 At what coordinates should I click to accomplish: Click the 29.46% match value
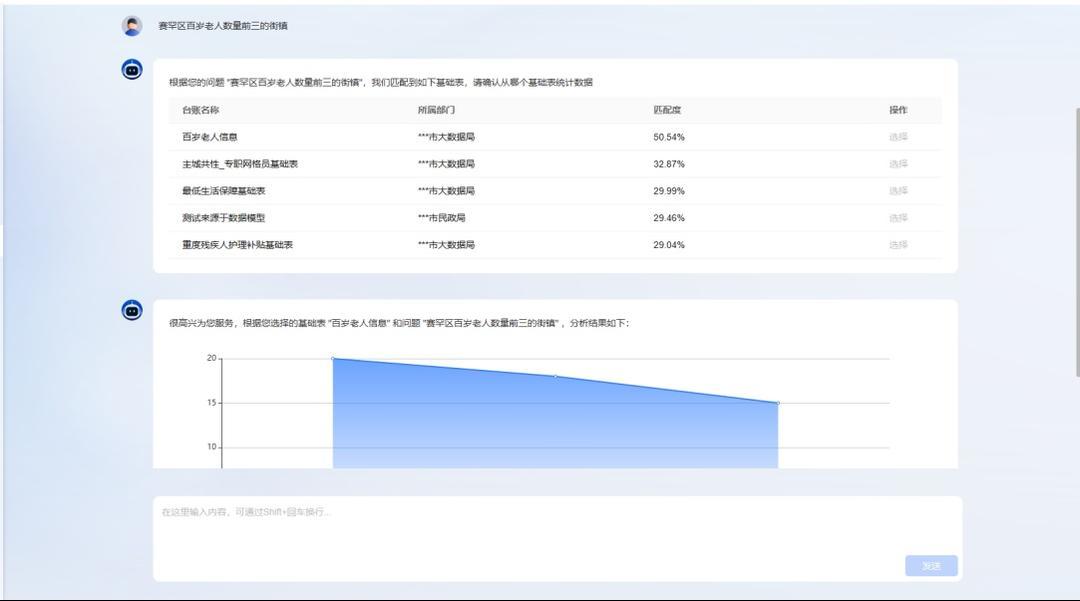click(669, 218)
